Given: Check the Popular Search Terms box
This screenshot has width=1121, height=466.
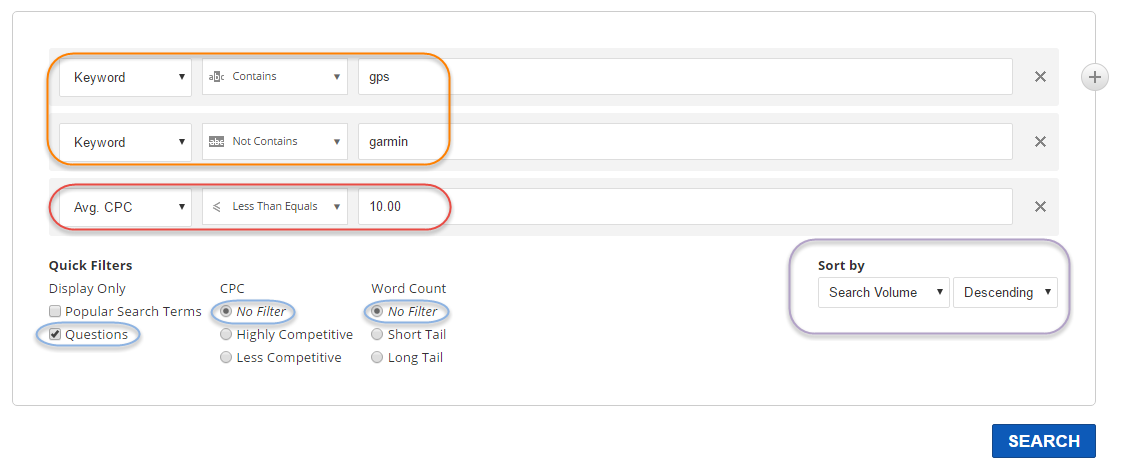Looking at the screenshot, I should pos(56,312).
